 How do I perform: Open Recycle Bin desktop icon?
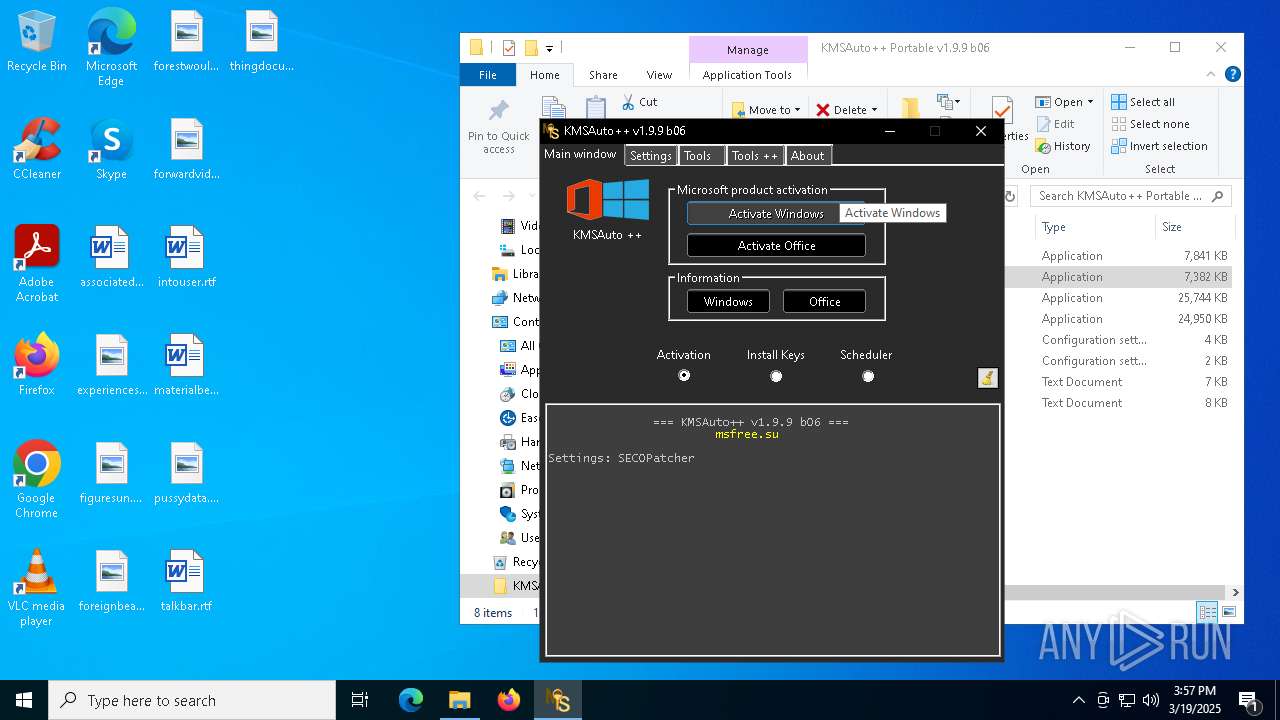[37, 42]
